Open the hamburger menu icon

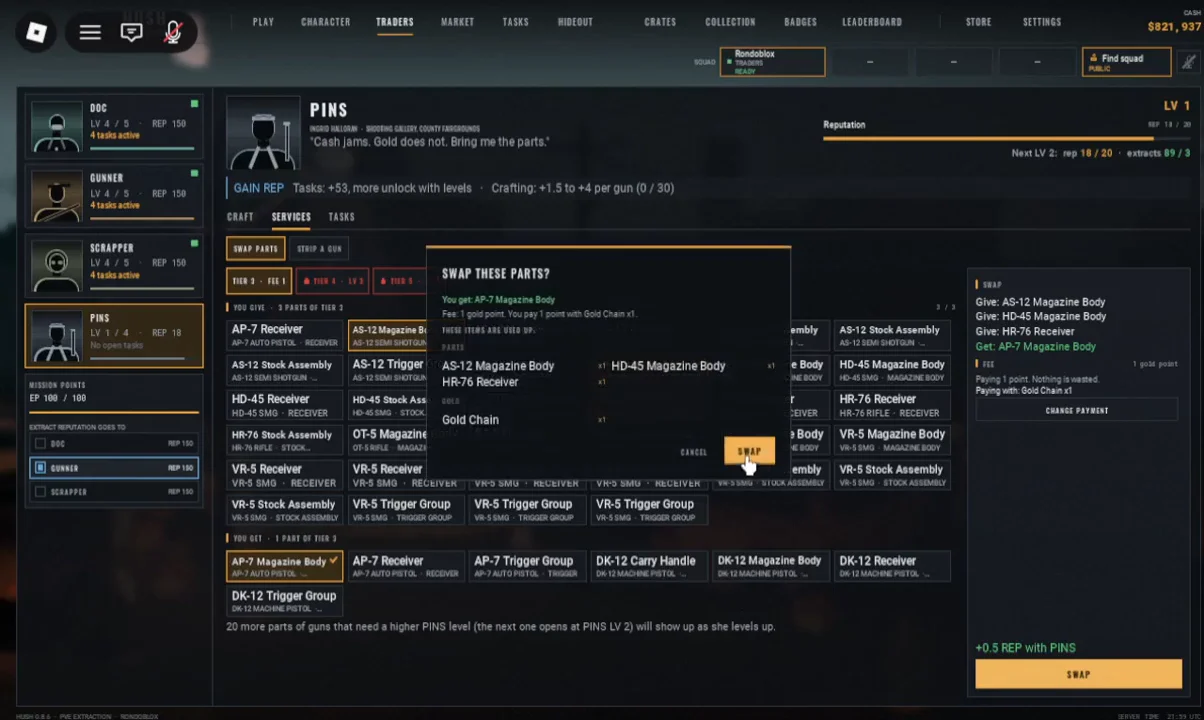(90, 32)
